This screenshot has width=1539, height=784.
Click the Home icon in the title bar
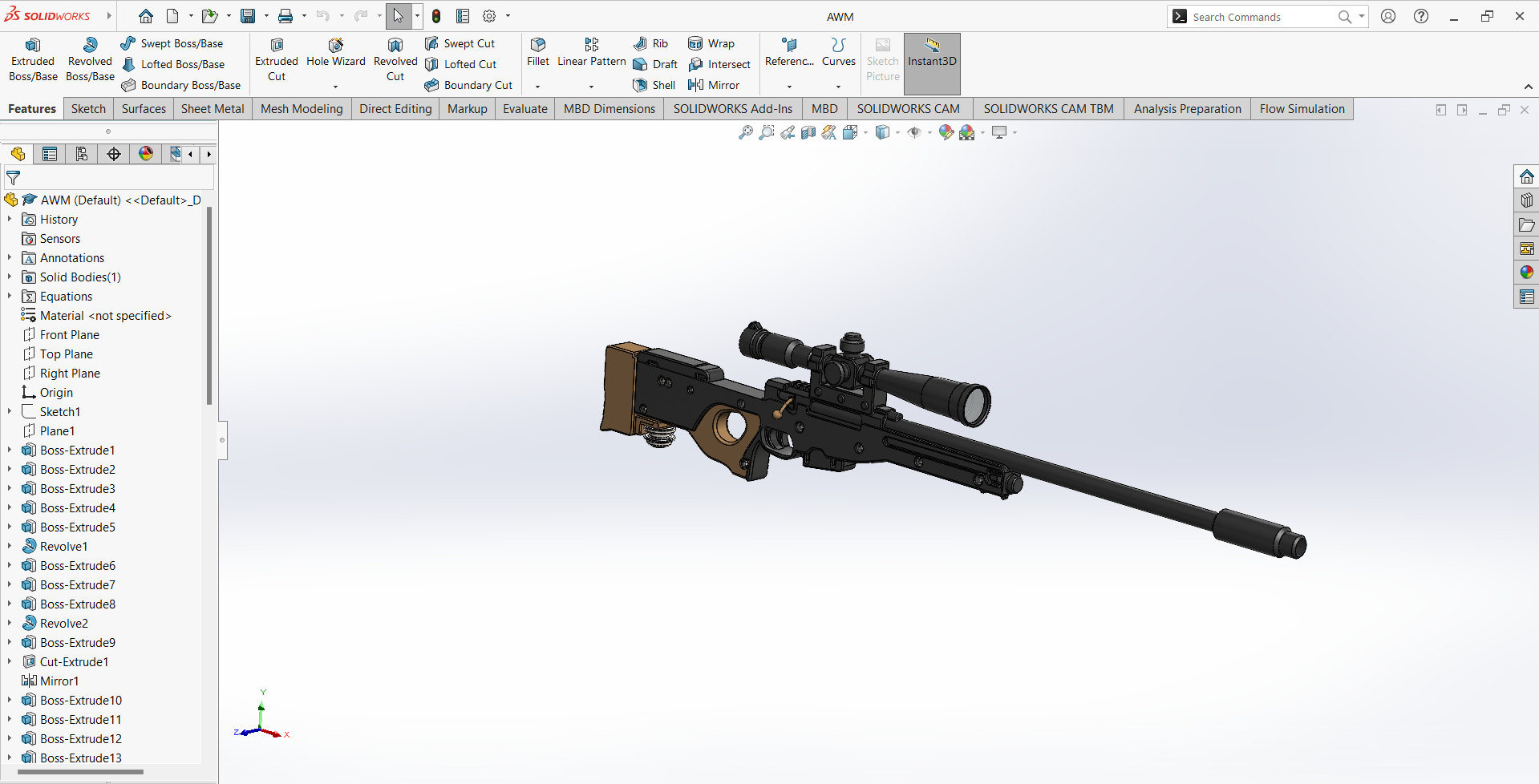[145, 16]
